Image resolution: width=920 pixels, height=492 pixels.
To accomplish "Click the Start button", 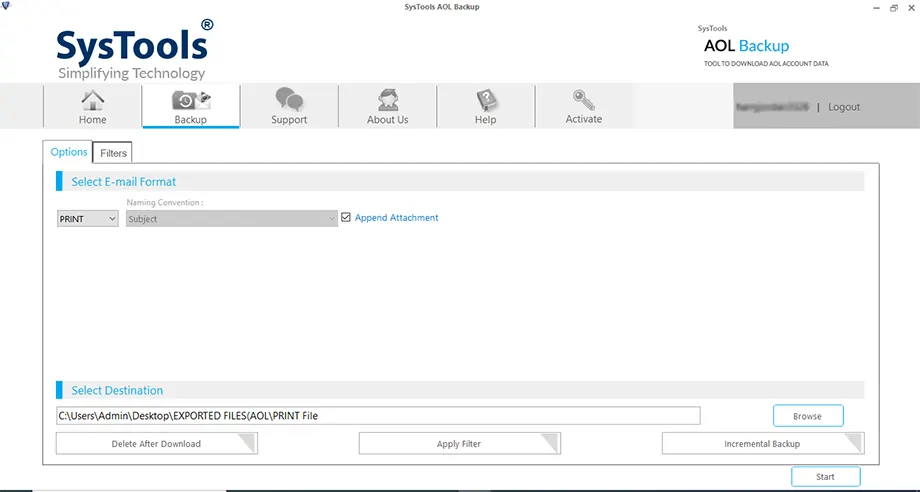I will (x=826, y=477).
